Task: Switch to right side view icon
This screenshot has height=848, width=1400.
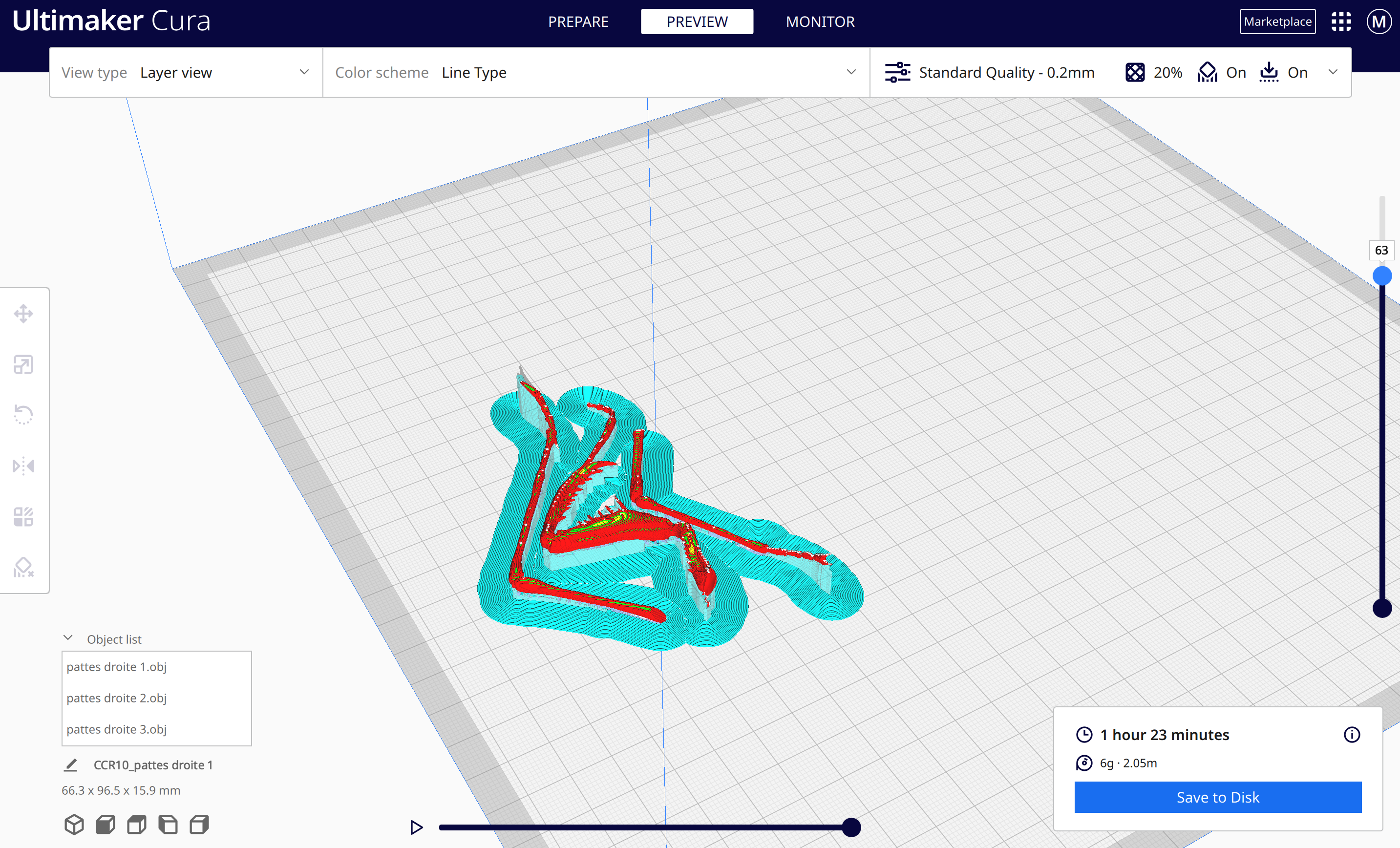Action: coord(199,824)
